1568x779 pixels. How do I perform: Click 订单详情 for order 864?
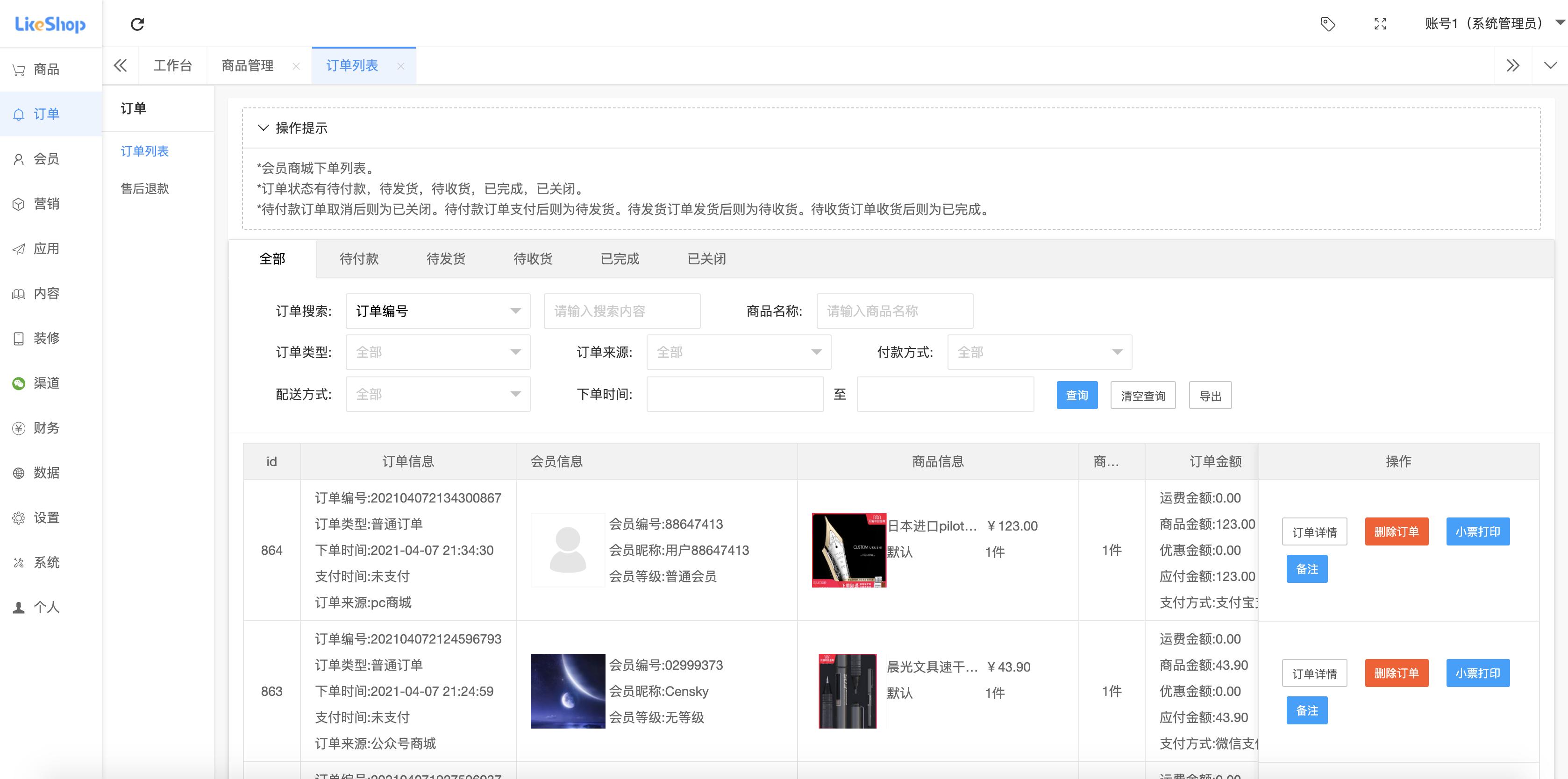(x=1315, y=531)
